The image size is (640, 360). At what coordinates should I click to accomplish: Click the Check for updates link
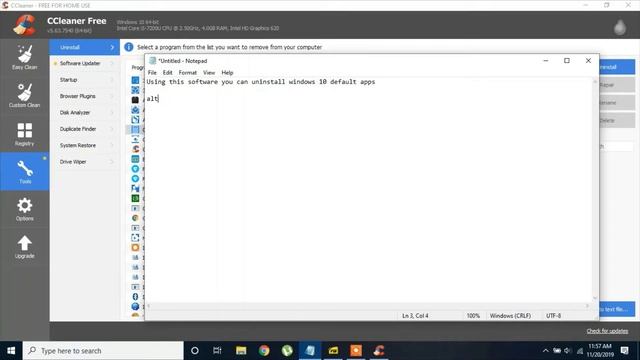tap(607, 331)
